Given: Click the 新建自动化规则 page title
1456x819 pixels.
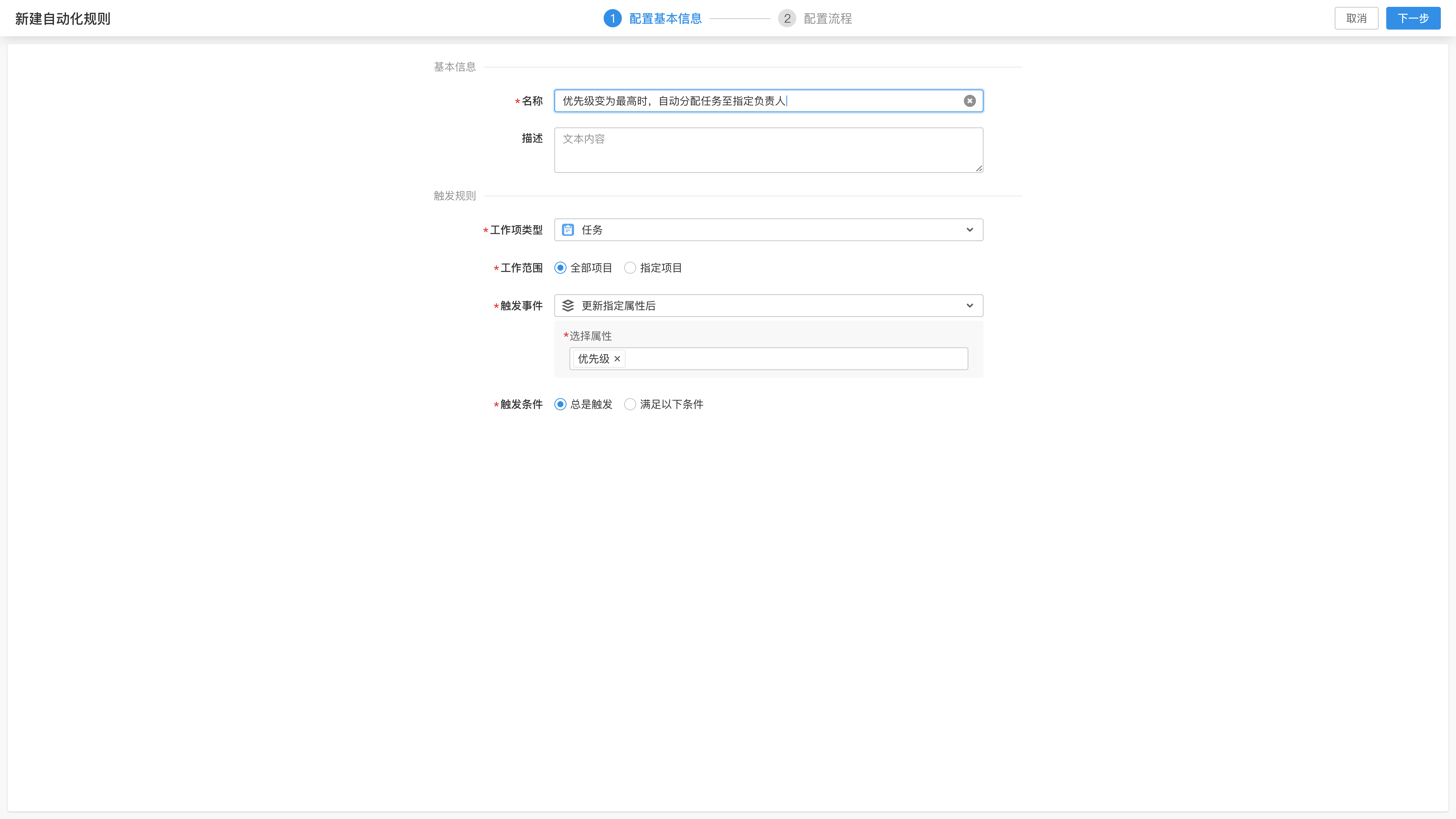Looking at the screenshot, I should pos(63,19).
